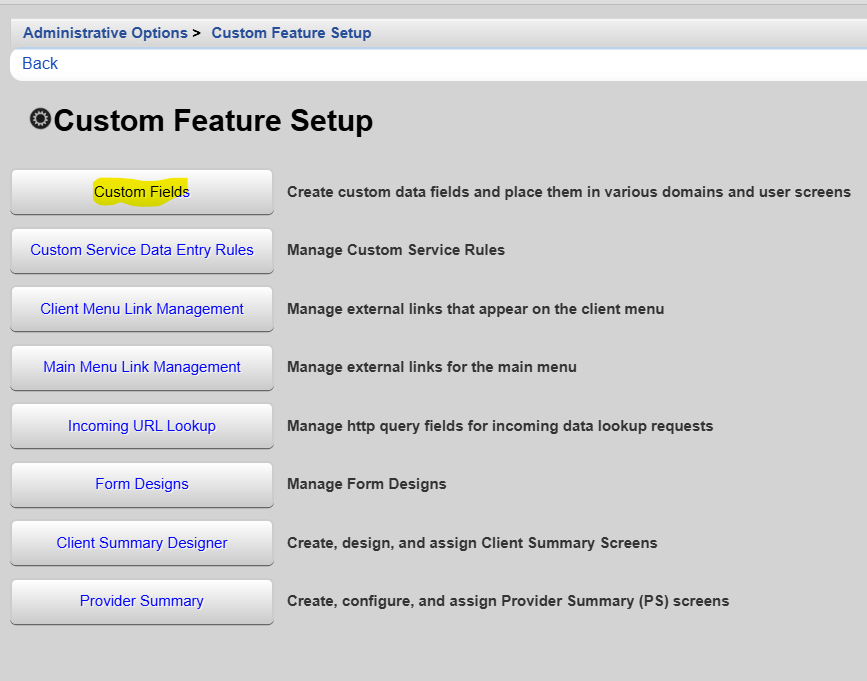Select Client Menu Link Management button
The image size is (867, 681).
point(142,309)
